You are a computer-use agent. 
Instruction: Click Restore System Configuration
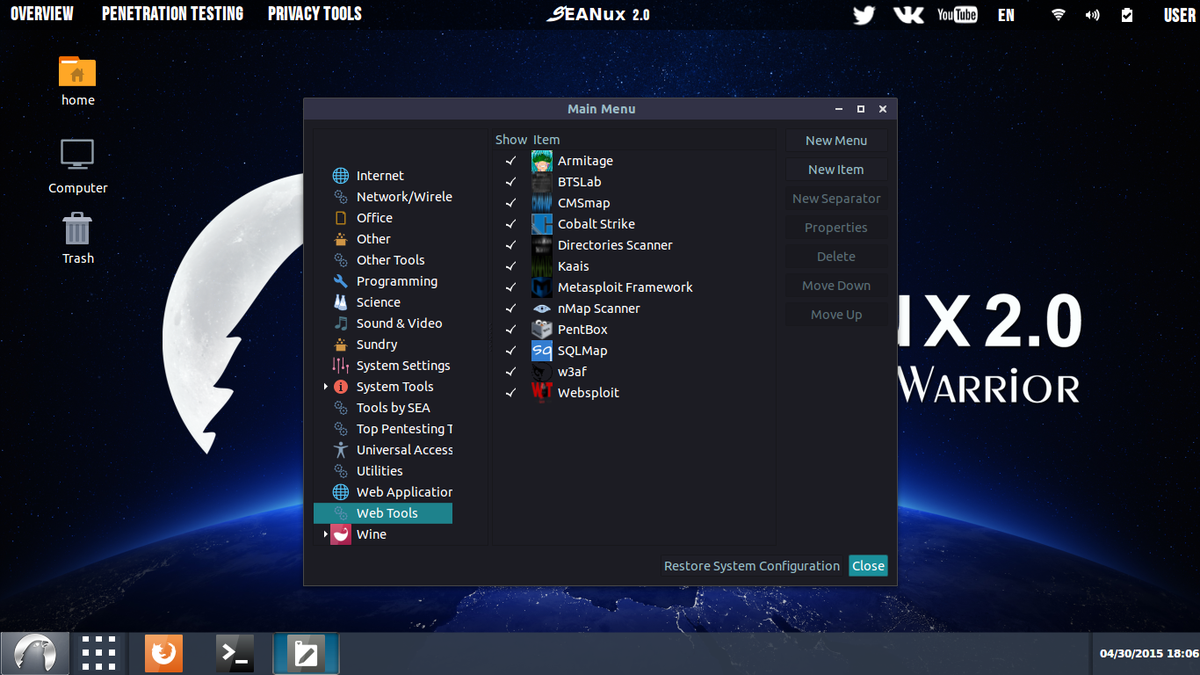(752, 566)
